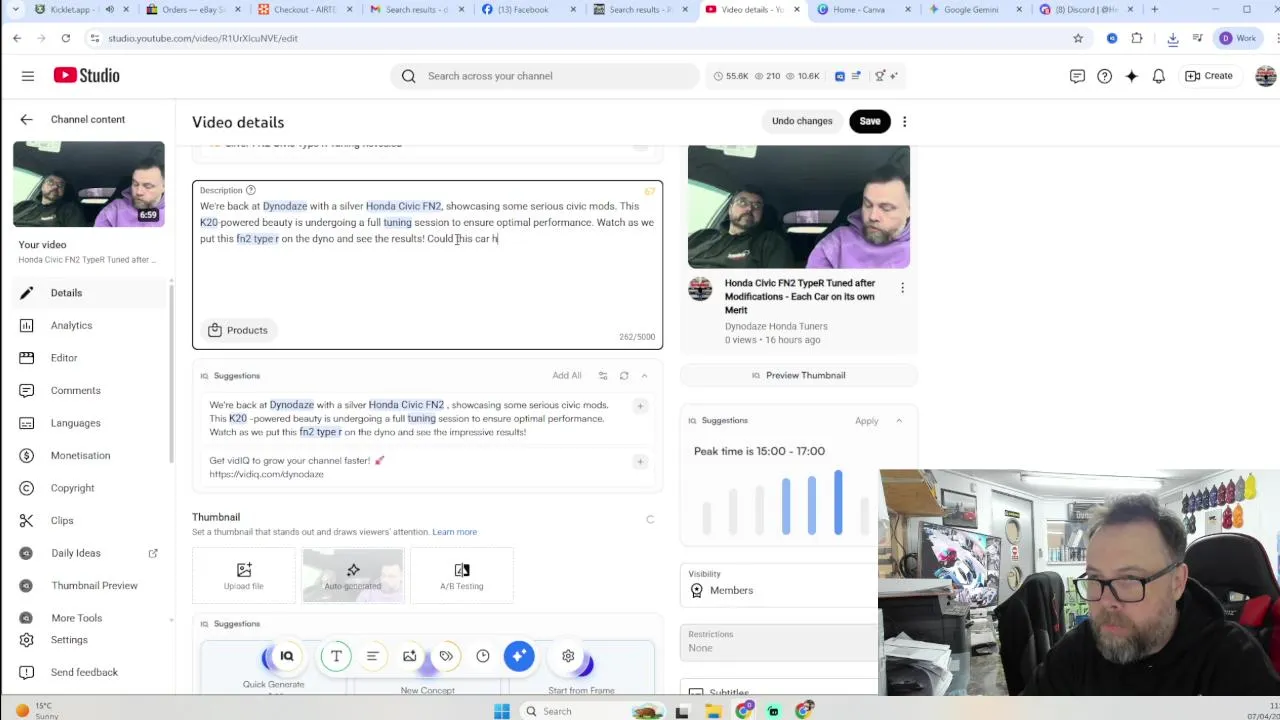Viewport: 1280px width, 720px height.
Task: Click the Clips scissors item
Action: click(x=62, y=520)
